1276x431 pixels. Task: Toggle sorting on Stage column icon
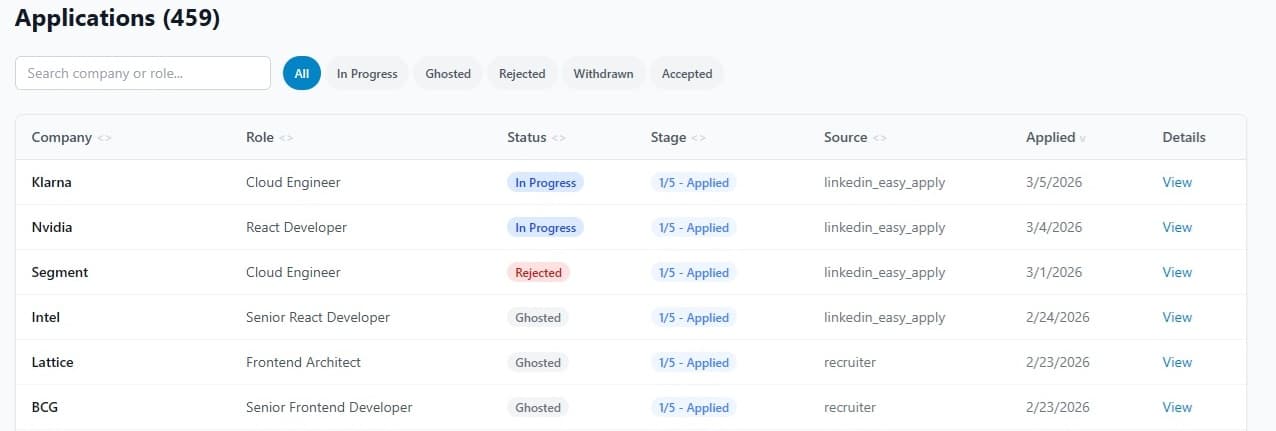699,138
